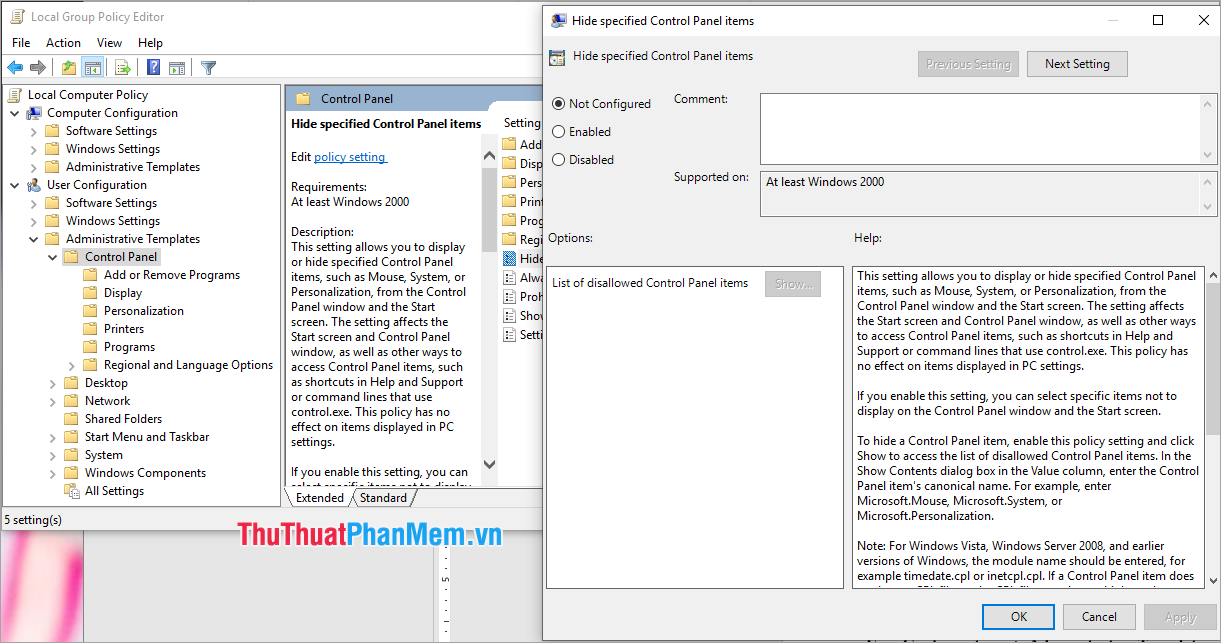Click the Up one level folder icon
This screenshot has height=643, width=1221.
[x=68, y=67]
